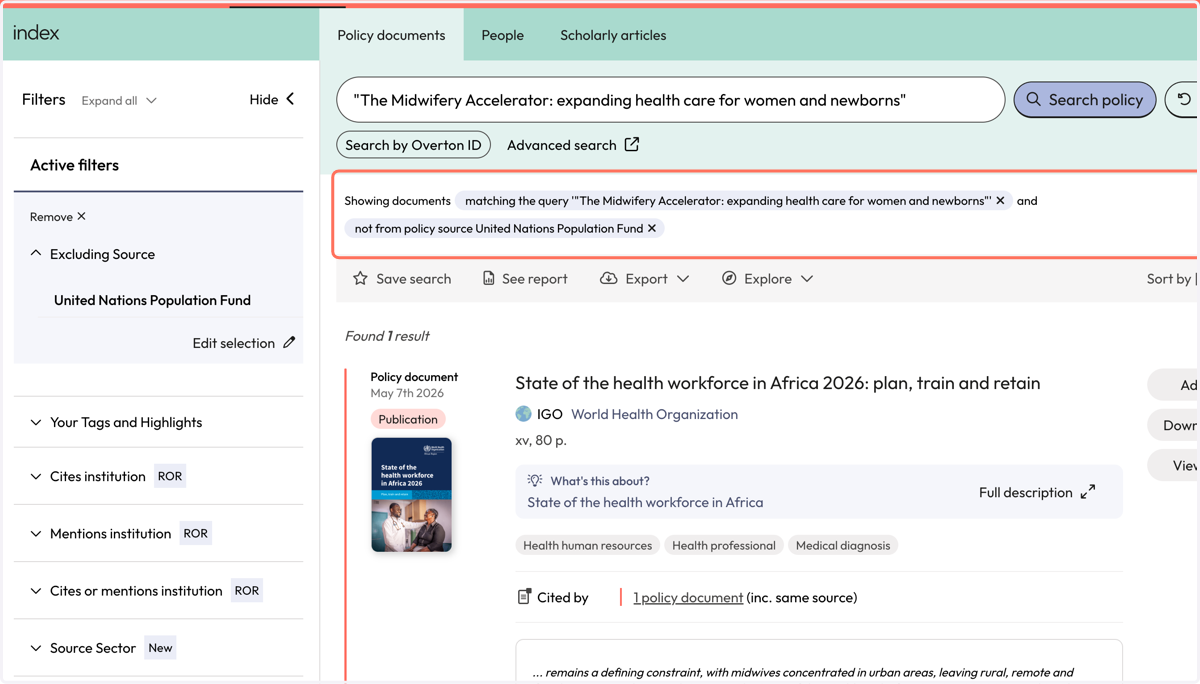The image size is (1200, 684).
Task: Click the globe icon beside IGO
Action: click(523, 414)
